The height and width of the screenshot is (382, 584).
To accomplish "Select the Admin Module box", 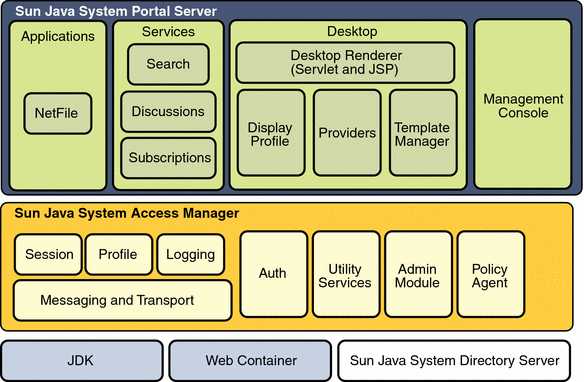I will coord(418,274).
